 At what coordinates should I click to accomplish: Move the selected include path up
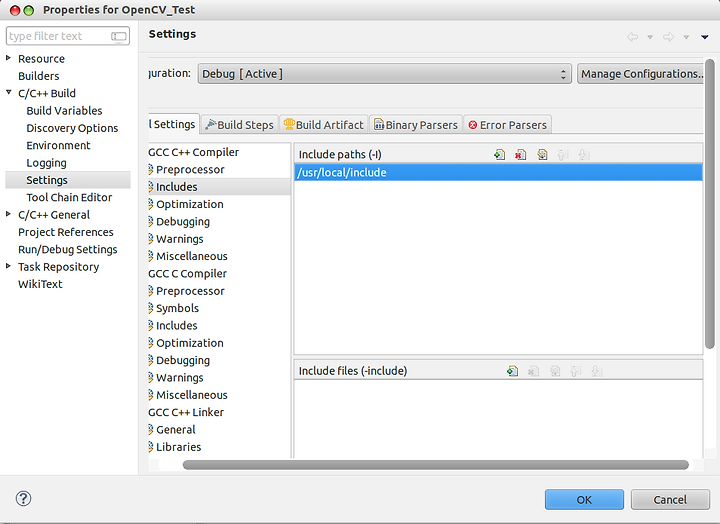(x=562, y=155)
